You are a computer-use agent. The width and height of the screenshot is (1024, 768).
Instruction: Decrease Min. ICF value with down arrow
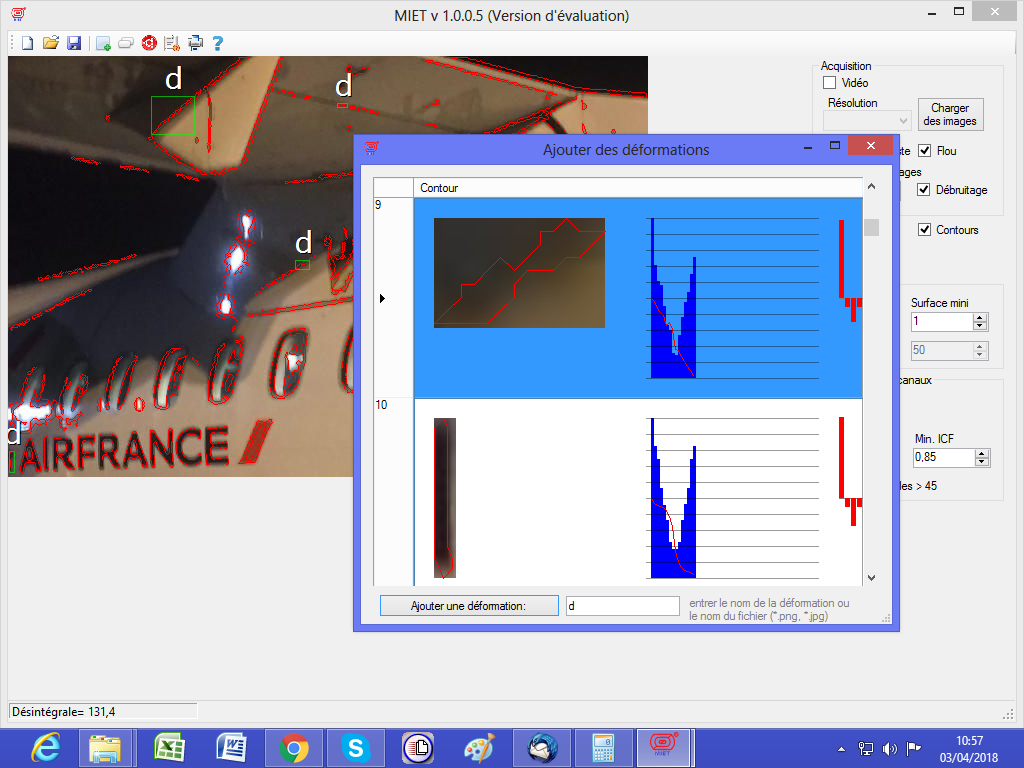point(980,461)
